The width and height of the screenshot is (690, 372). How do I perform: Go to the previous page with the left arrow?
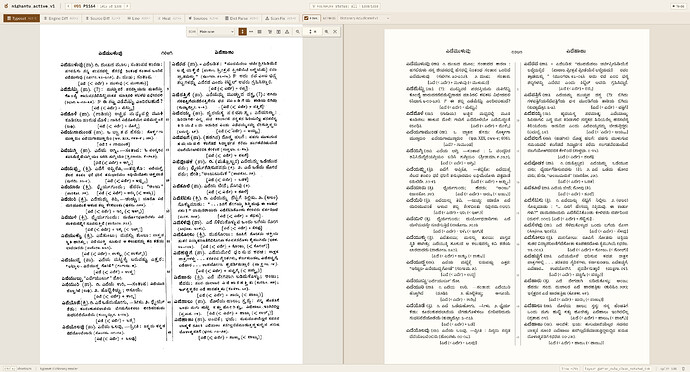(x=68, y=6)
